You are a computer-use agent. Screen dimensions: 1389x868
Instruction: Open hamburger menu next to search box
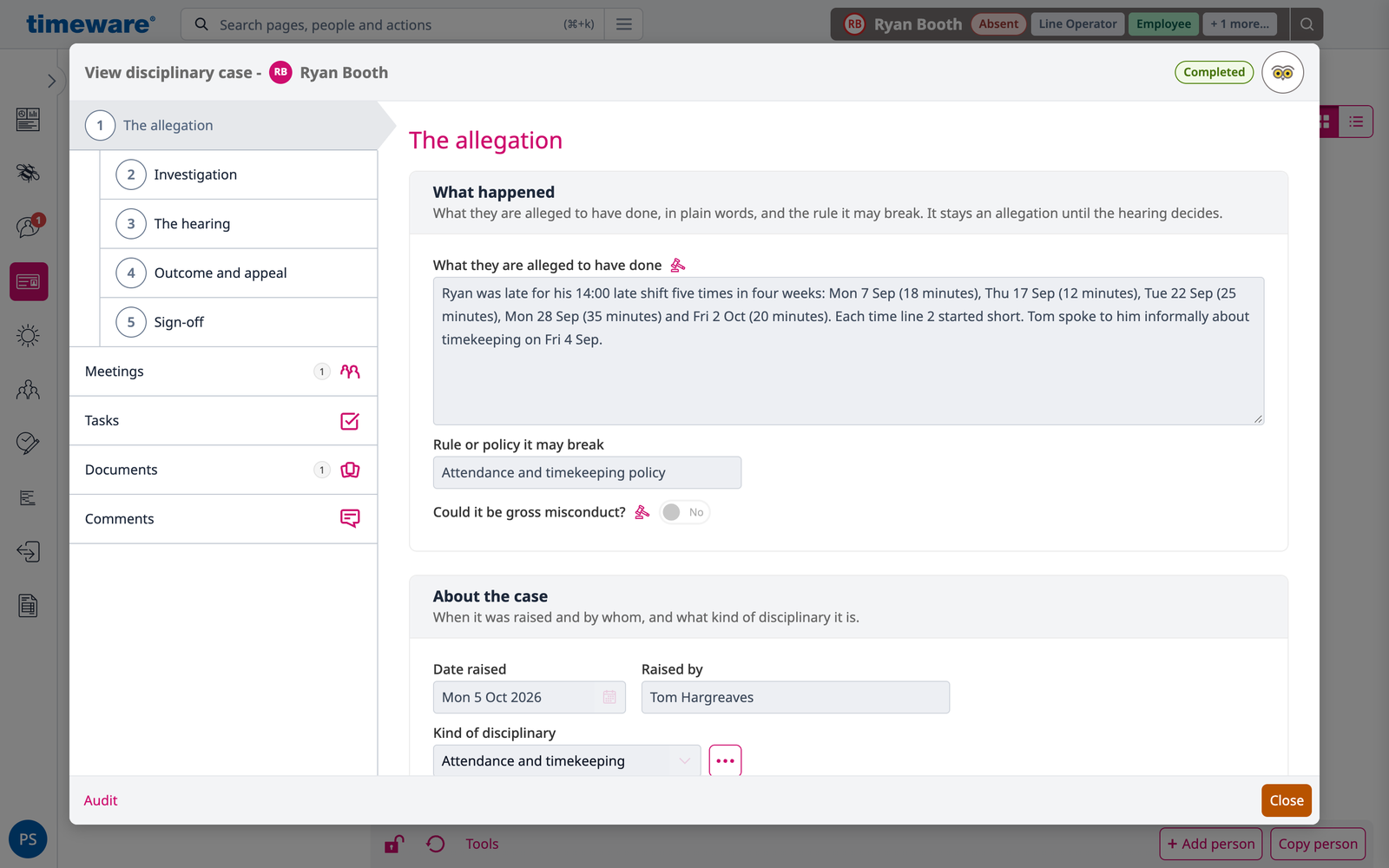click(x=623, y=24)
